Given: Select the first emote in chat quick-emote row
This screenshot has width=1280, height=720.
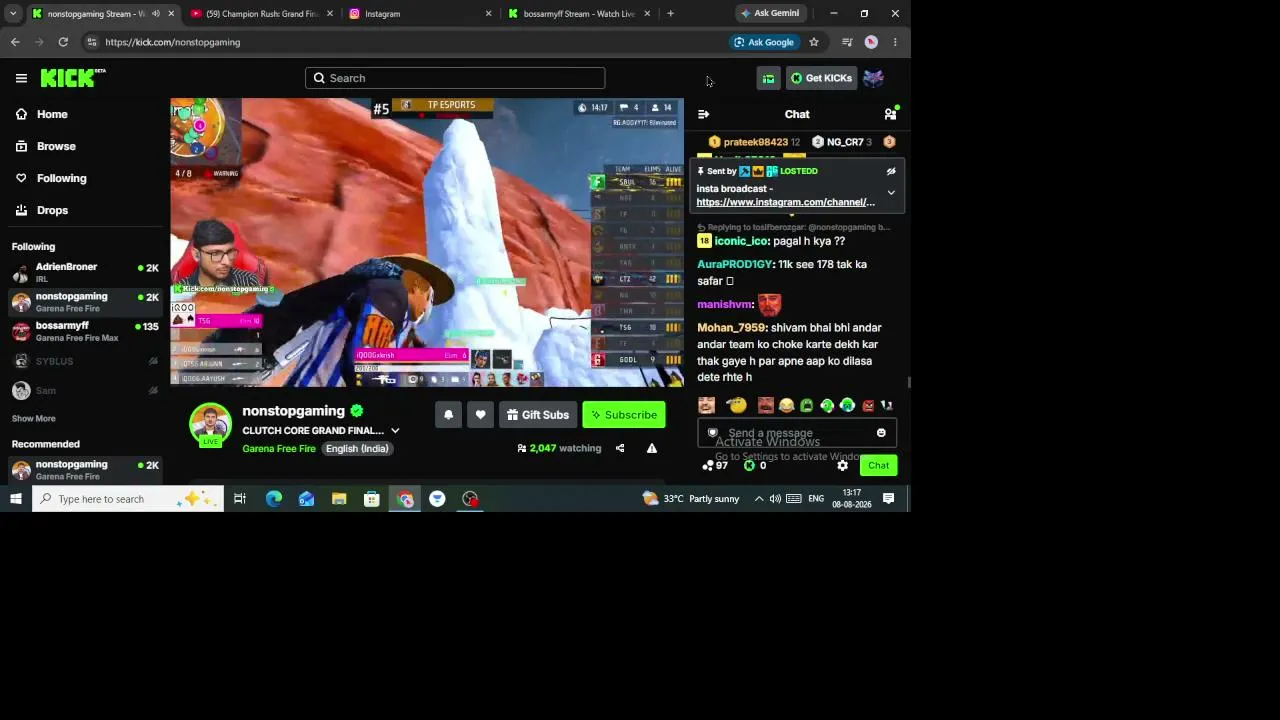Looking at the screenshot, I should click(707, 406).
